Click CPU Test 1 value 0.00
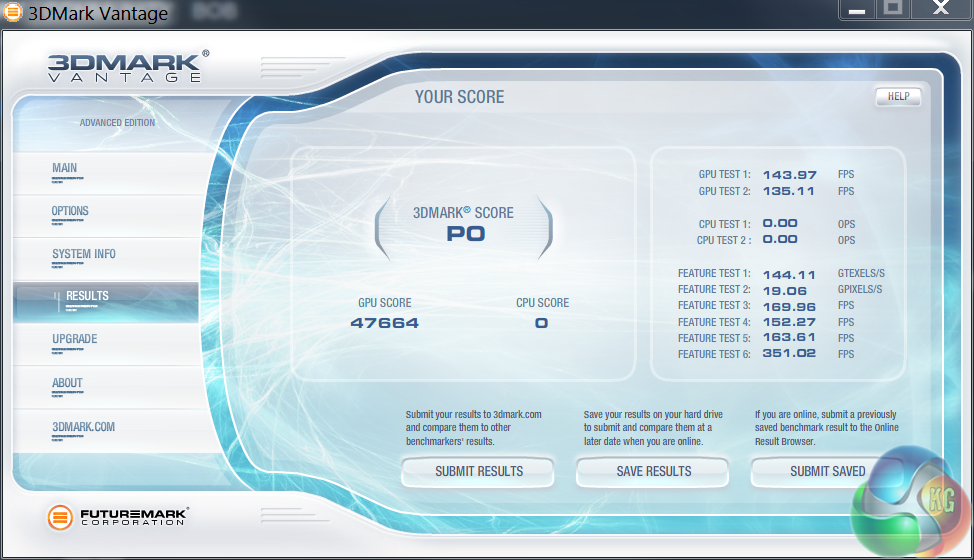This screenshot has height=560, width=974. click(780, 224)
